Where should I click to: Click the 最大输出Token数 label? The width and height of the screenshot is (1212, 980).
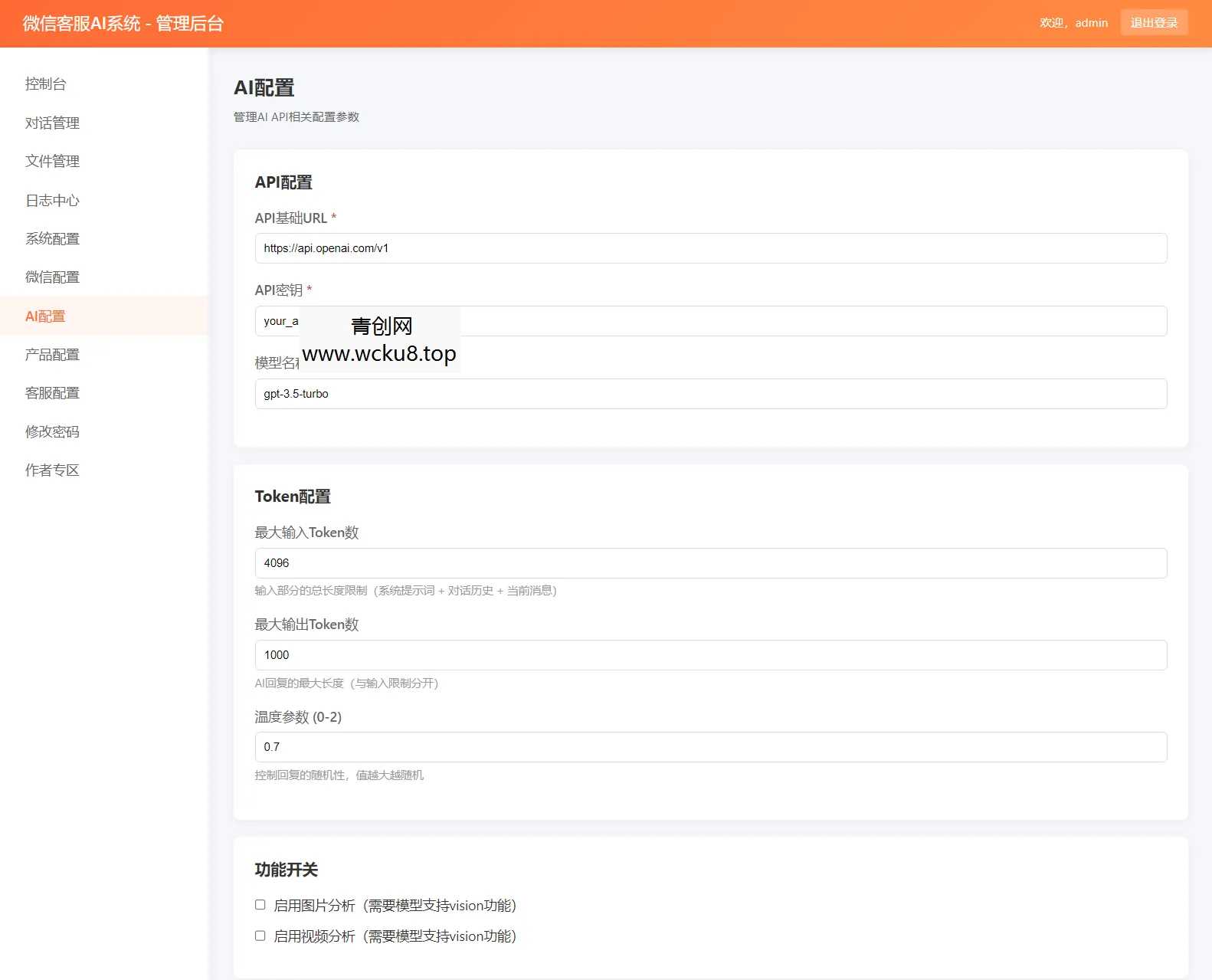306,624
